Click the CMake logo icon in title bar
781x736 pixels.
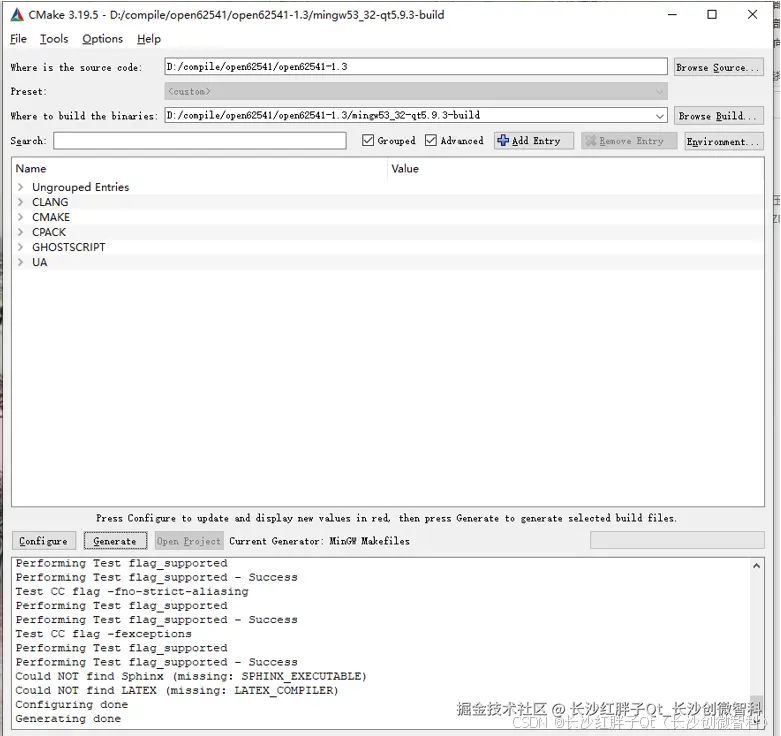click(17, 15)
